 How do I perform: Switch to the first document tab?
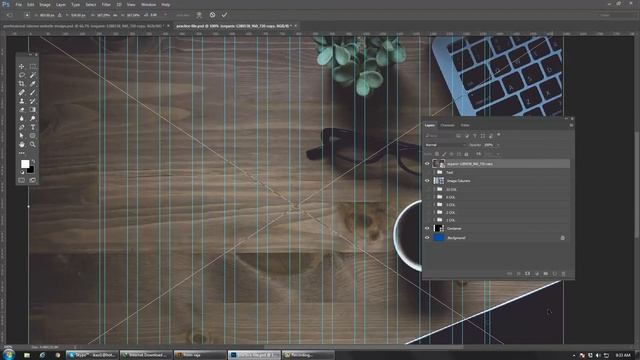(x=84, y=26)
